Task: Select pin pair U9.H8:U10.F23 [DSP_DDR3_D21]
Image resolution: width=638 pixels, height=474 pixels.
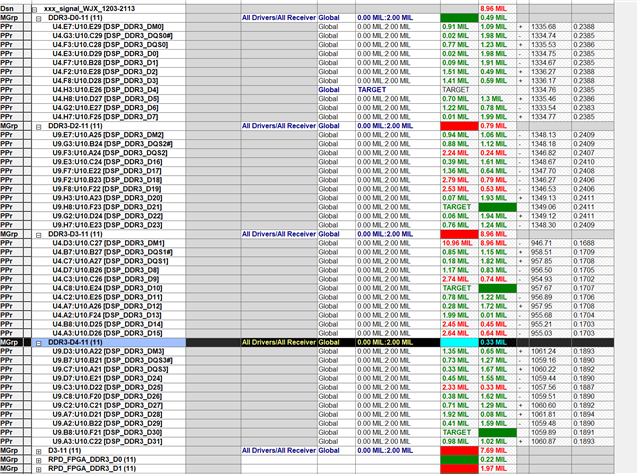Action: (107, 207)
